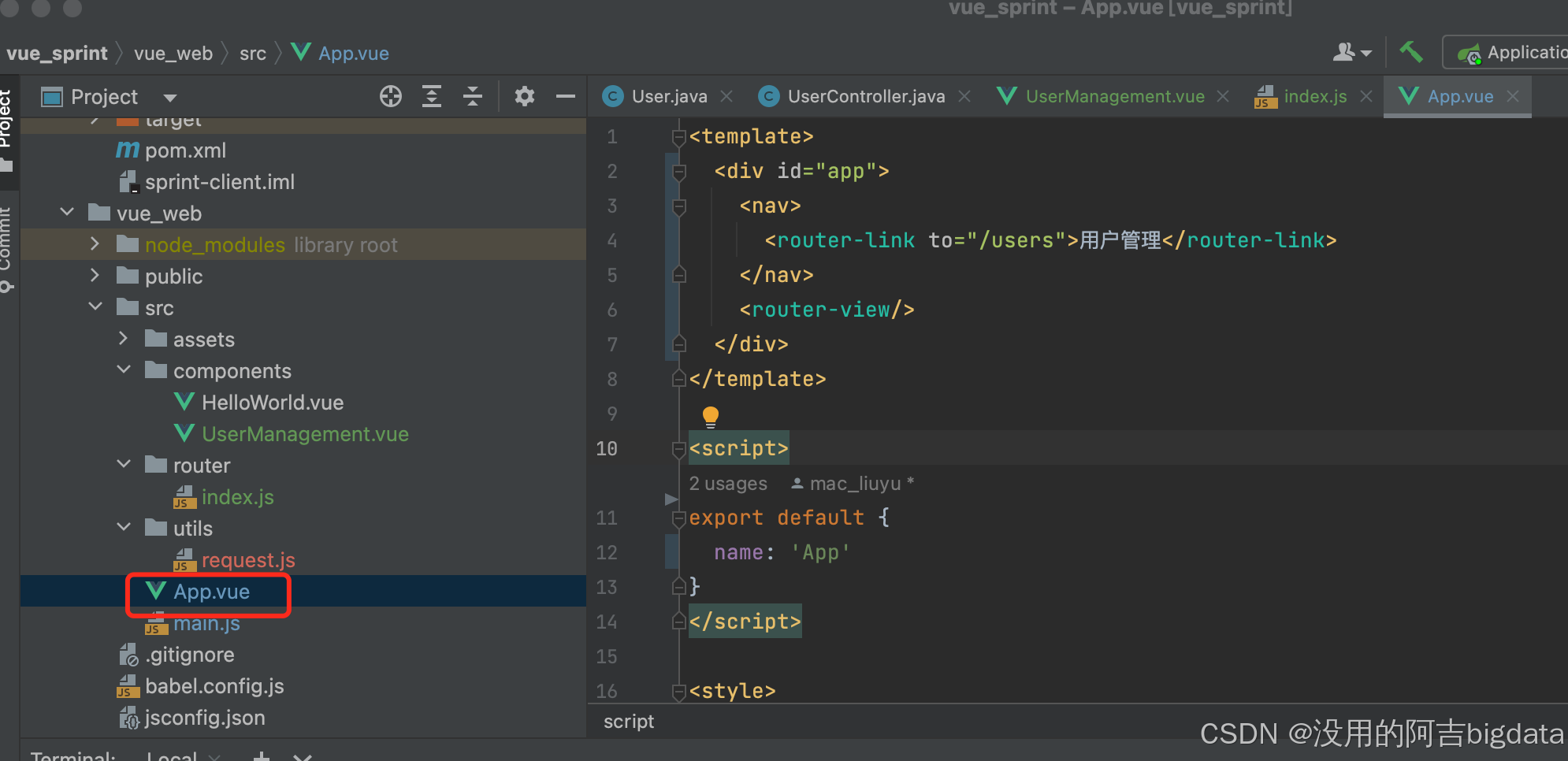Viewport: 1568px width, 761px height.
Task: Click vue_sprint in breadcrumb path
Action: 57,53
